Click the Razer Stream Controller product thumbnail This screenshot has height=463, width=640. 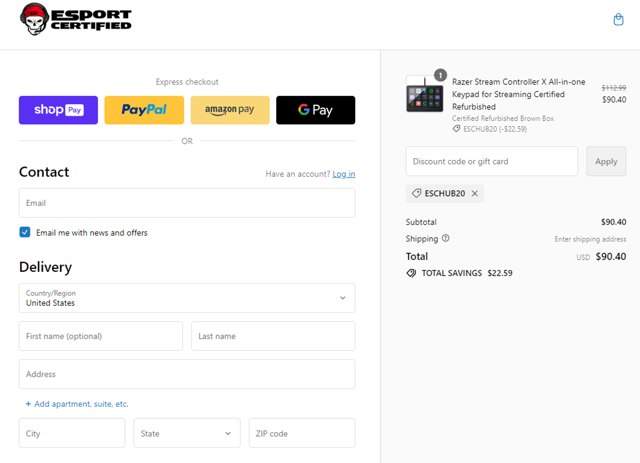click(x=424, y=94)
